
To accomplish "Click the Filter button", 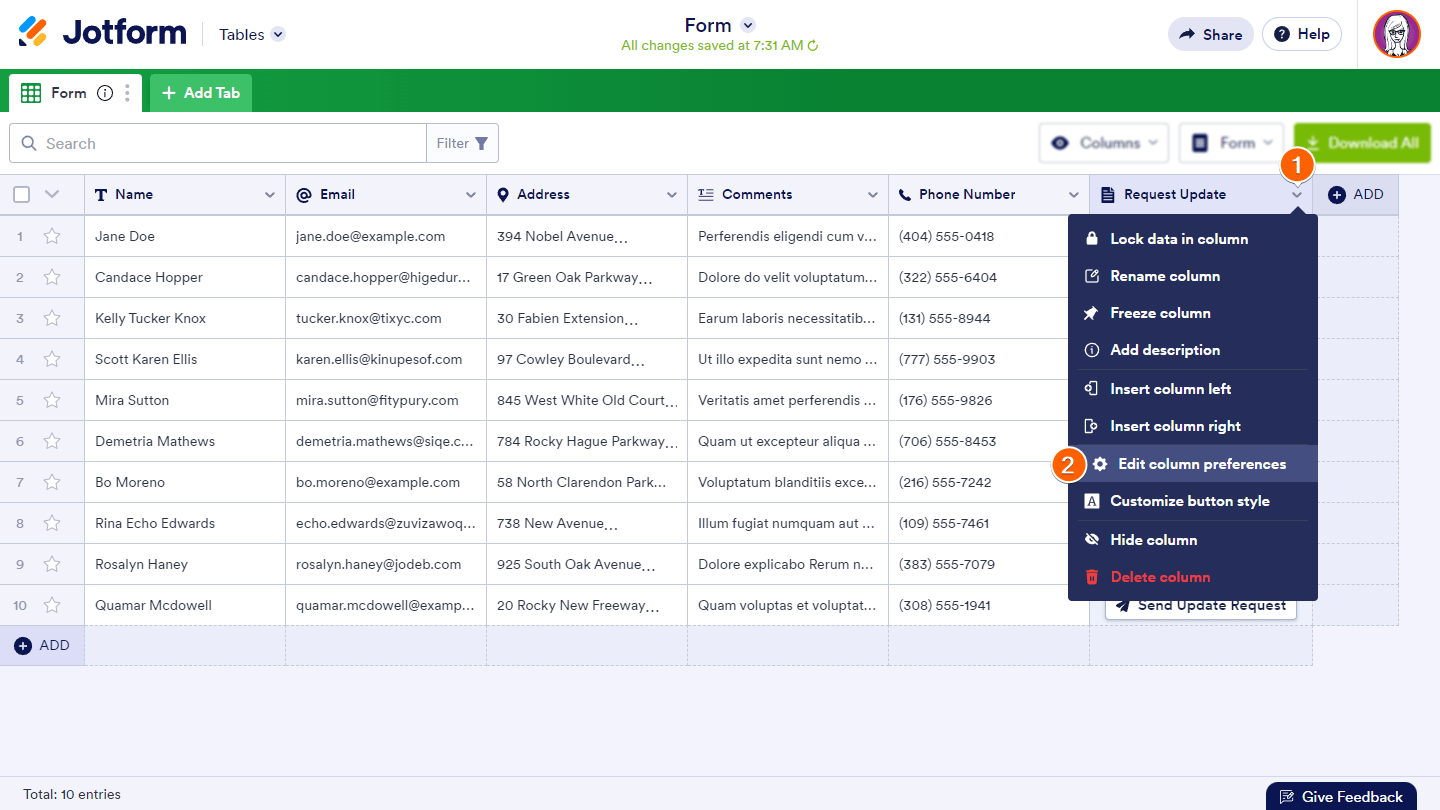I will [x=463, y=143].
